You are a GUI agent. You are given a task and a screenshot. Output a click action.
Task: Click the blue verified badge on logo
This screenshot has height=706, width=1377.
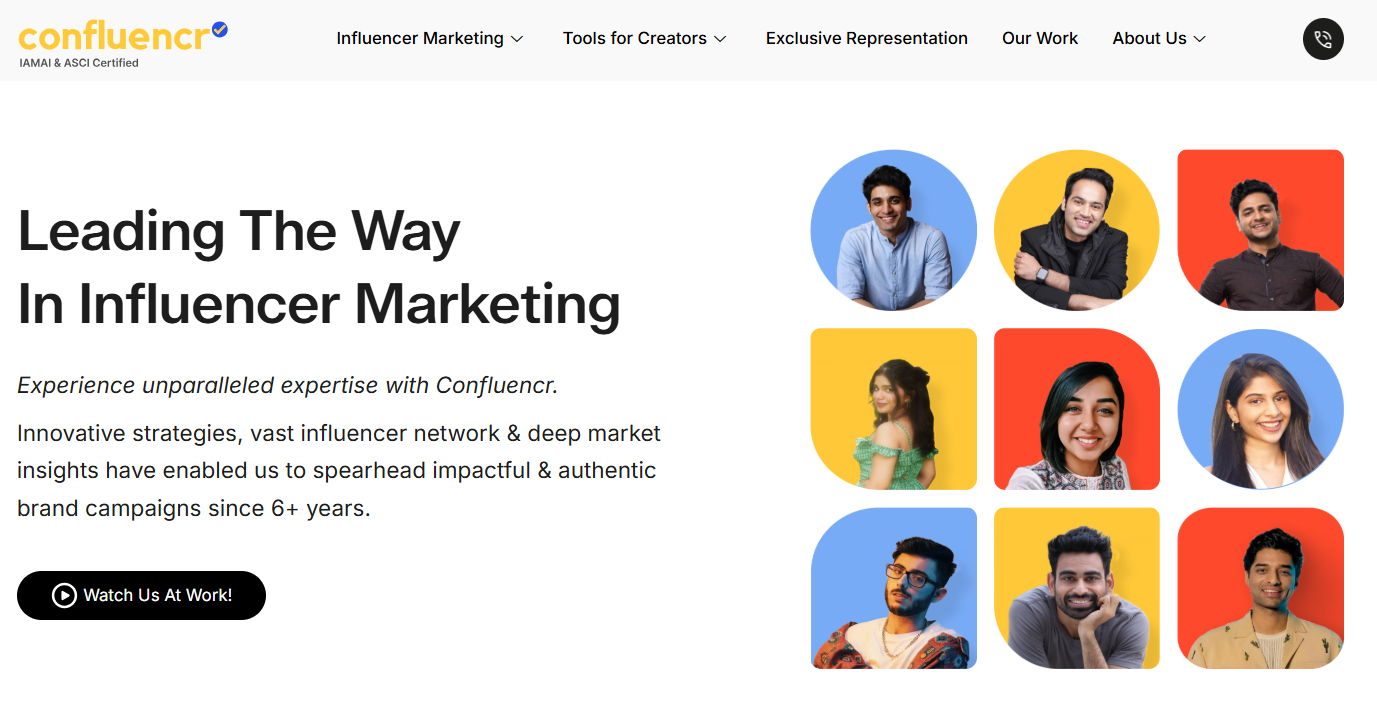click(220, 30)
